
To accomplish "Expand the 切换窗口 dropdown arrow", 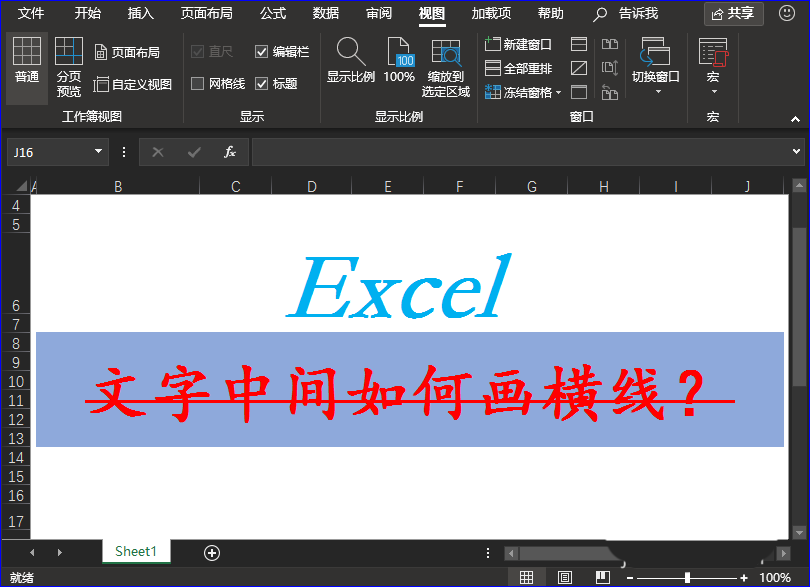I will 658,92.
